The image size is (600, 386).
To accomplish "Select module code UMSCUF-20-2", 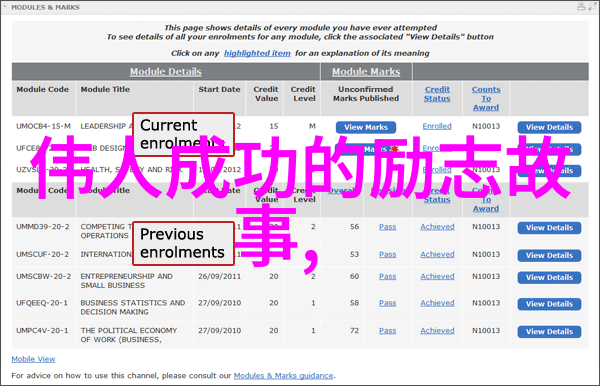I will (x=42, y=254).
